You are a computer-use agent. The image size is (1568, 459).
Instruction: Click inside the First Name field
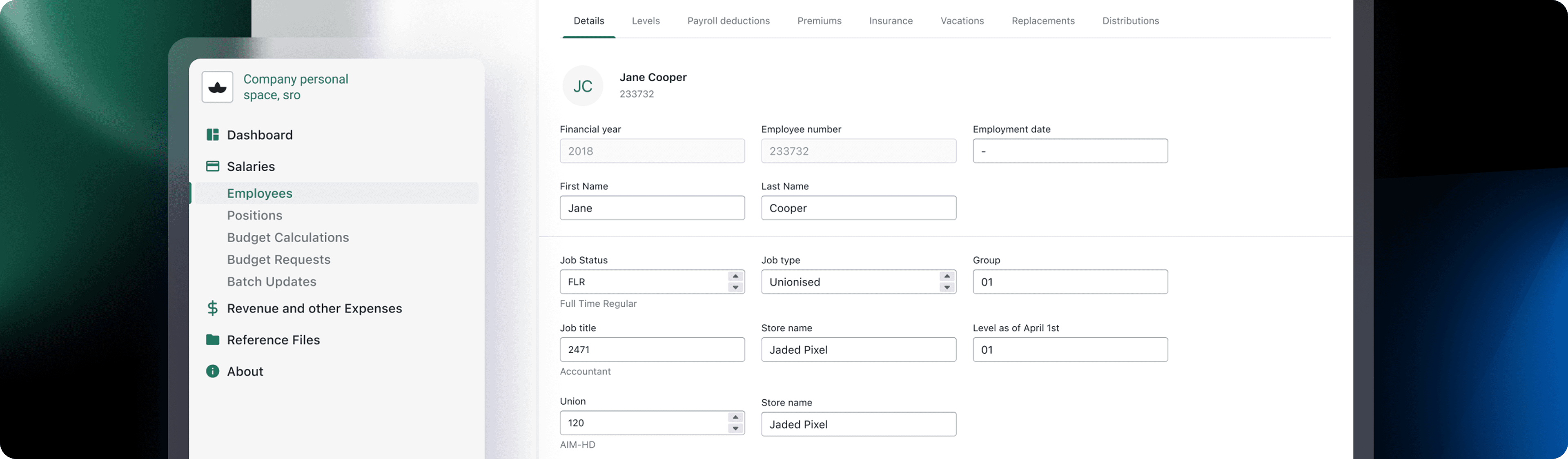(x=652, y=207)
